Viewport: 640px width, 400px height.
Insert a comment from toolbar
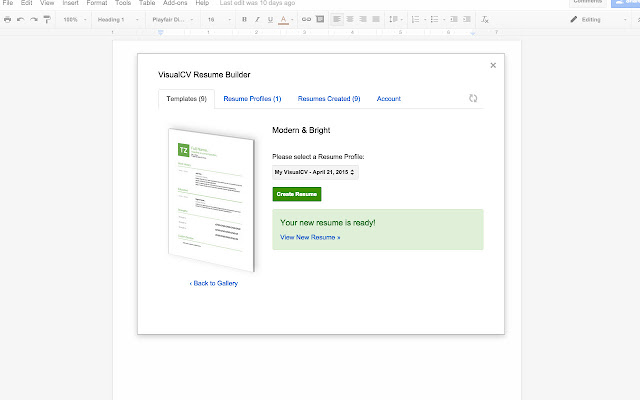click(x=320, y=19)
